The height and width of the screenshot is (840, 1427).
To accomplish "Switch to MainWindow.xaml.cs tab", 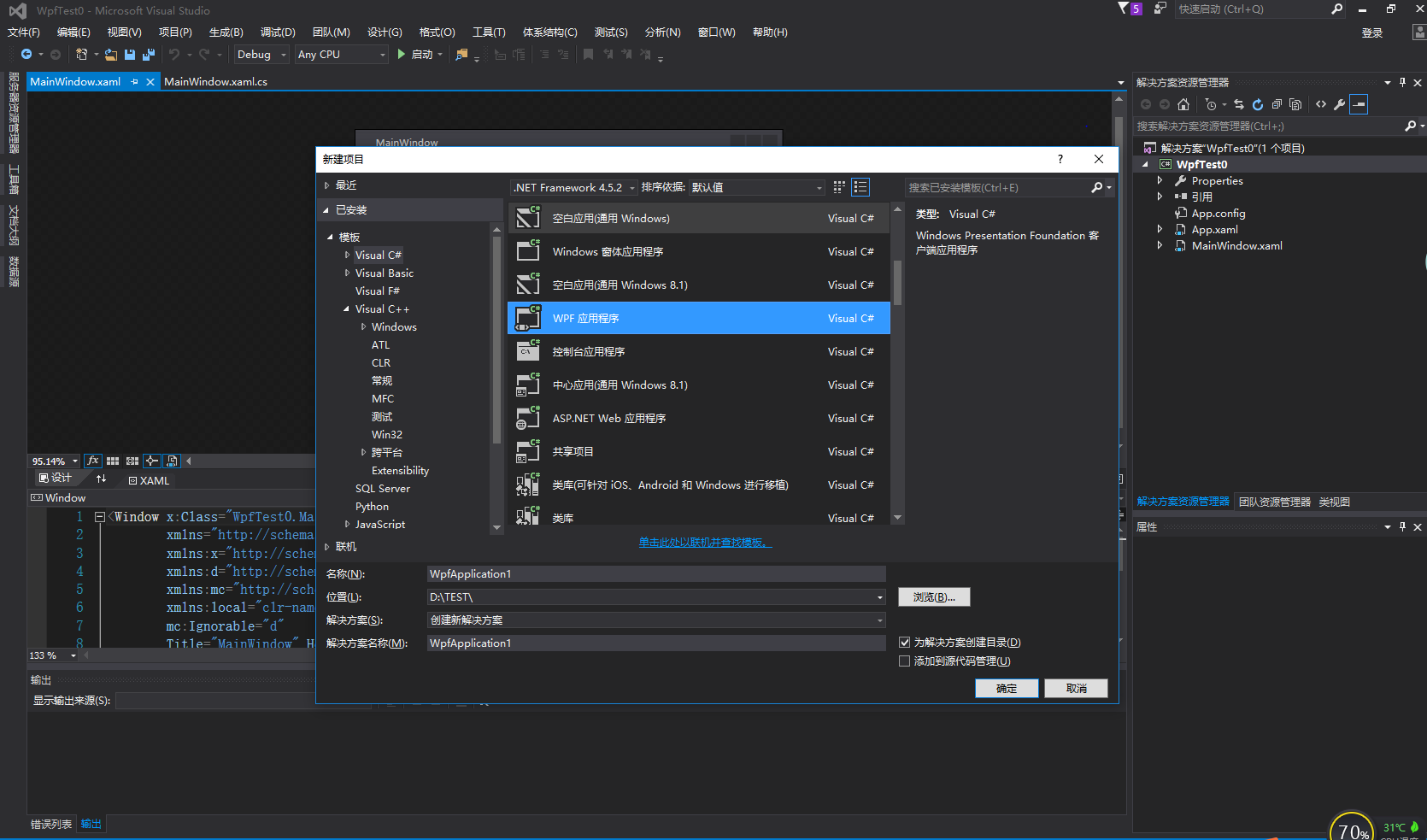I will point(215,82).
